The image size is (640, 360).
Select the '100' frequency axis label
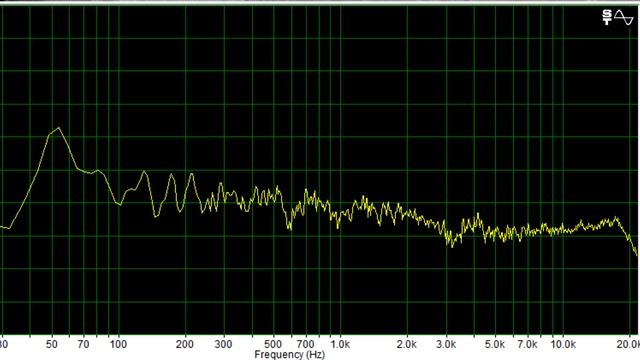[118, 344]
